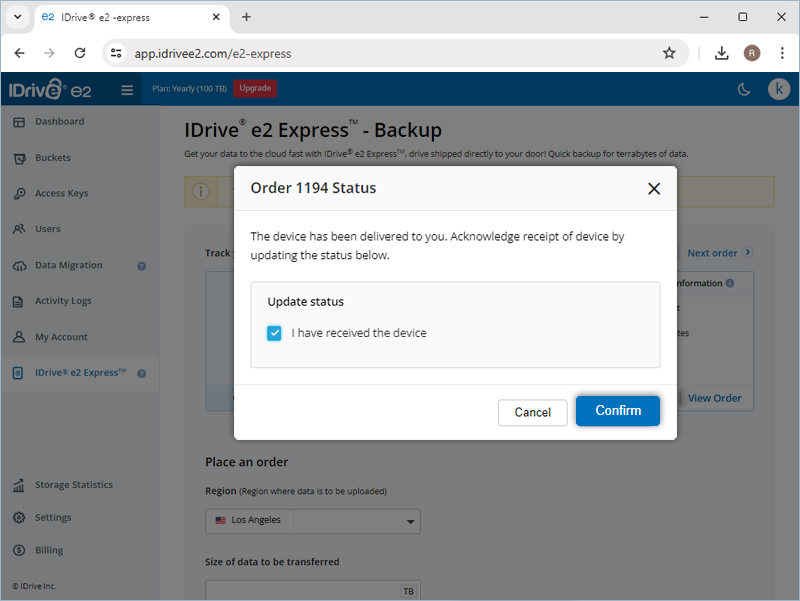Open help icon beside e2 Express
The image size is (800, 601).
pos(142,374)
